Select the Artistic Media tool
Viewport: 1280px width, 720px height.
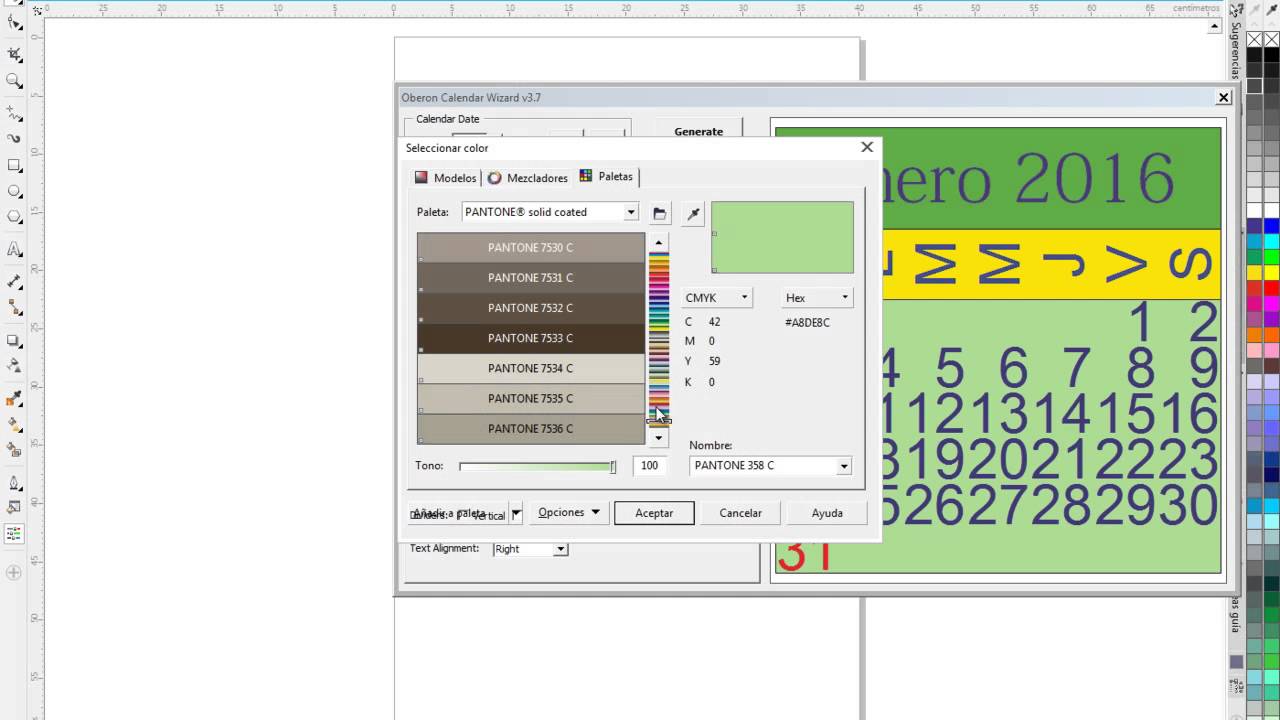coord(14,139)
